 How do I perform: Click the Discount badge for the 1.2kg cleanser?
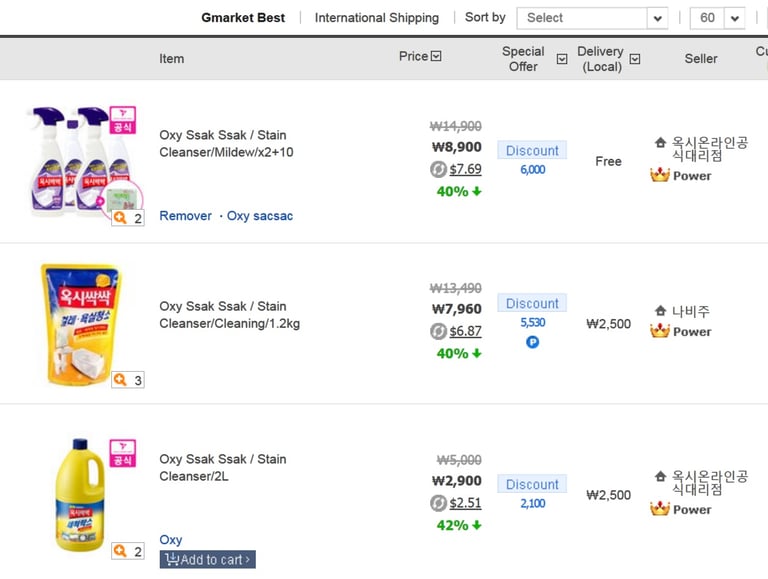(532, 303)
